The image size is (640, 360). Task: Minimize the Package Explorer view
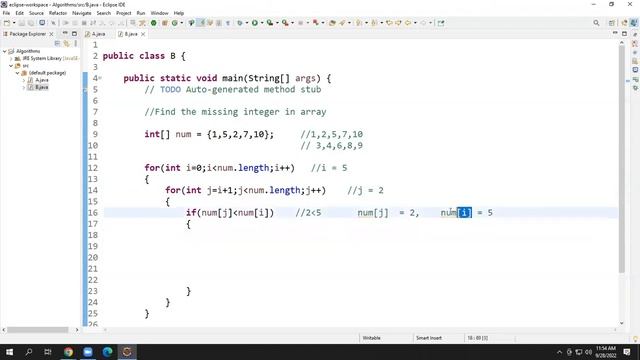[65, 33]
